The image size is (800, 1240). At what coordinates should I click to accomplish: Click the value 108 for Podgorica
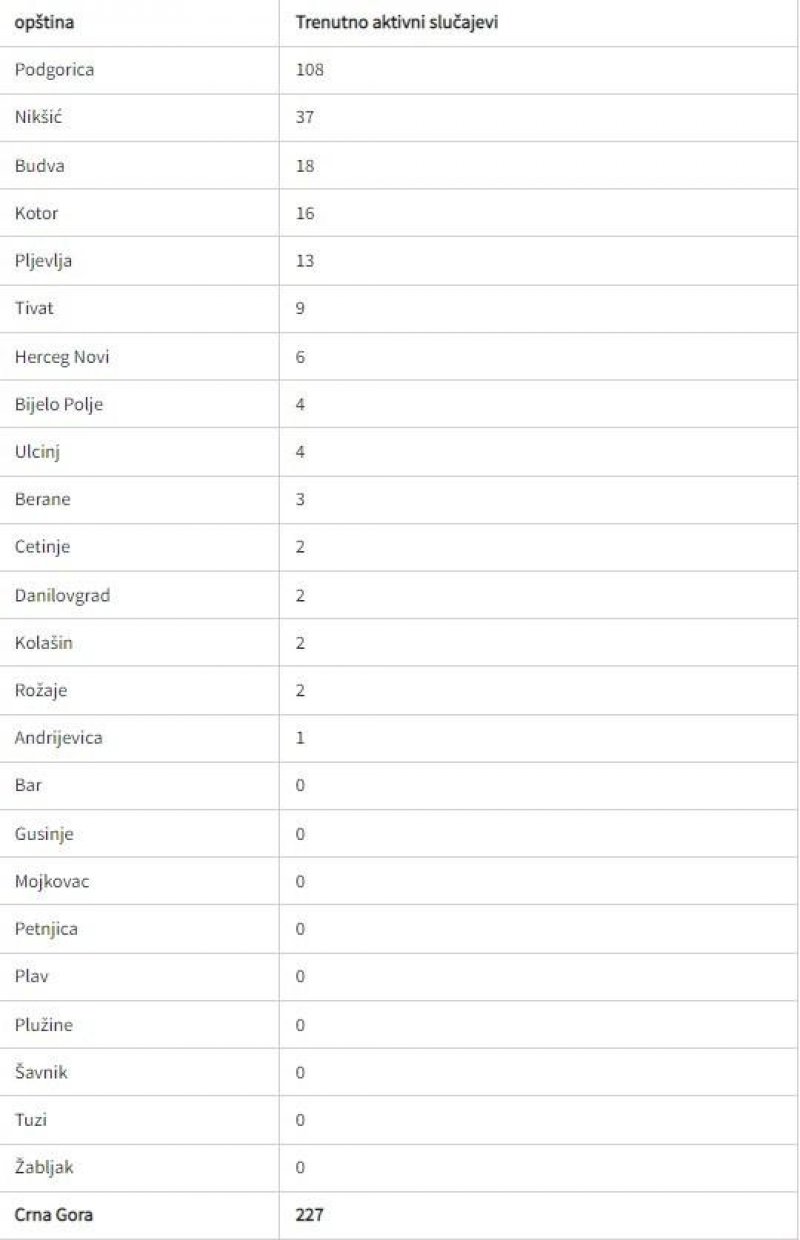[310, 71]
